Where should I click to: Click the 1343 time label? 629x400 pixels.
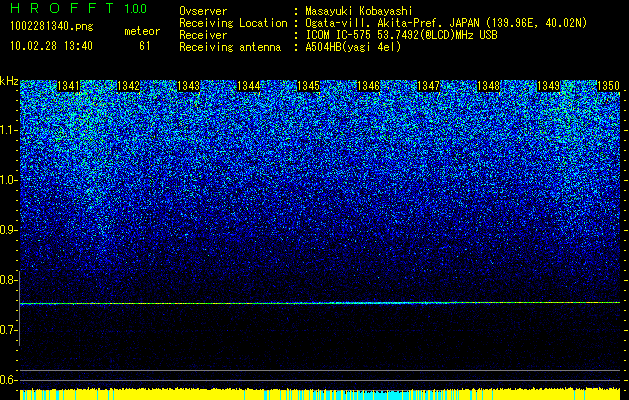pyautogui.click(x=189, y=86)
